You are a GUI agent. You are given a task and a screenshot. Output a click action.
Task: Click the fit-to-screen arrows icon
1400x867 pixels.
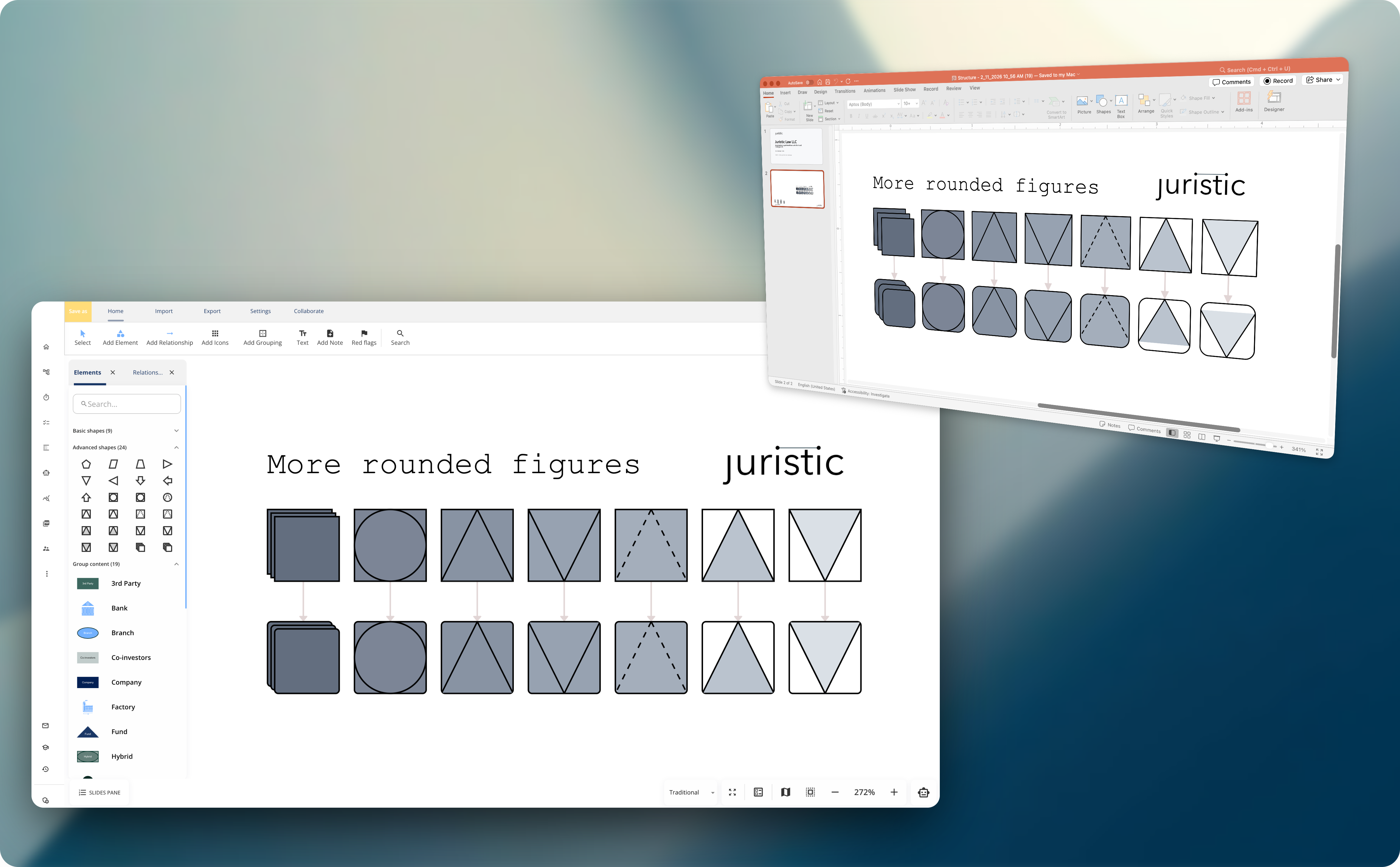click(732, 792)
